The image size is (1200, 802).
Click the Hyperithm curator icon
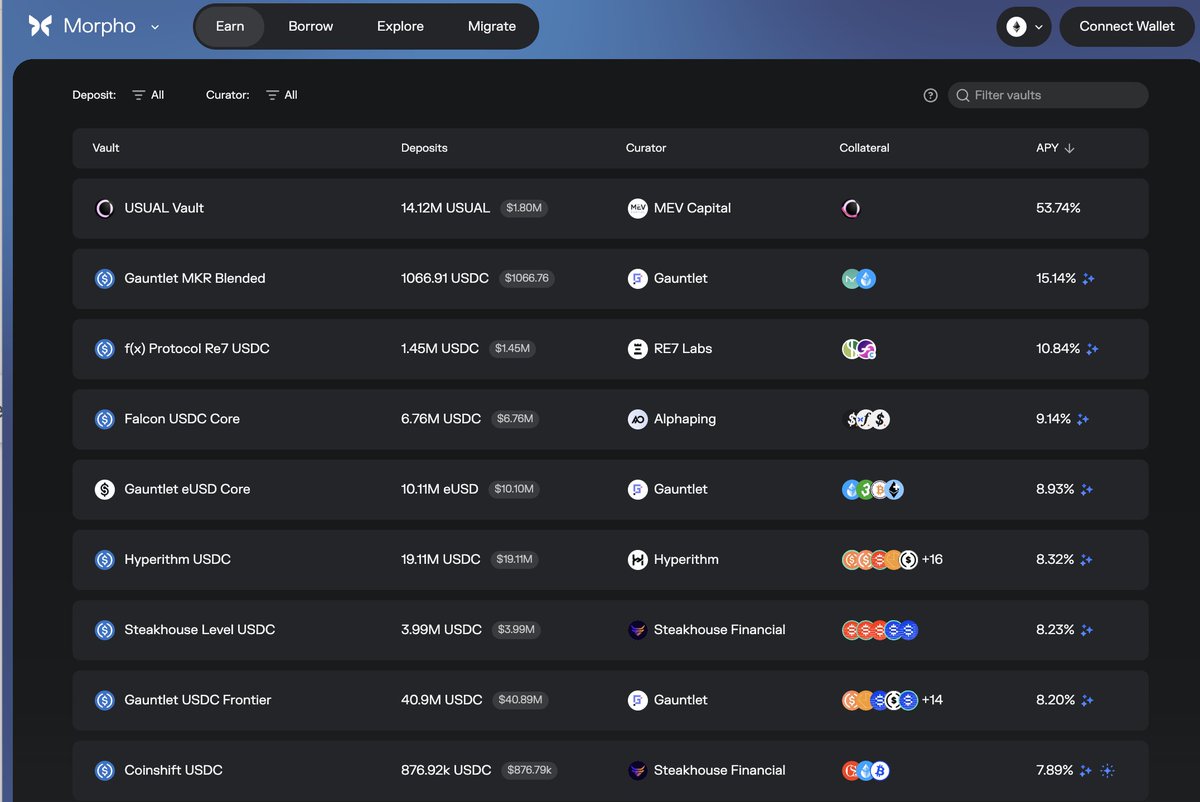637,560
